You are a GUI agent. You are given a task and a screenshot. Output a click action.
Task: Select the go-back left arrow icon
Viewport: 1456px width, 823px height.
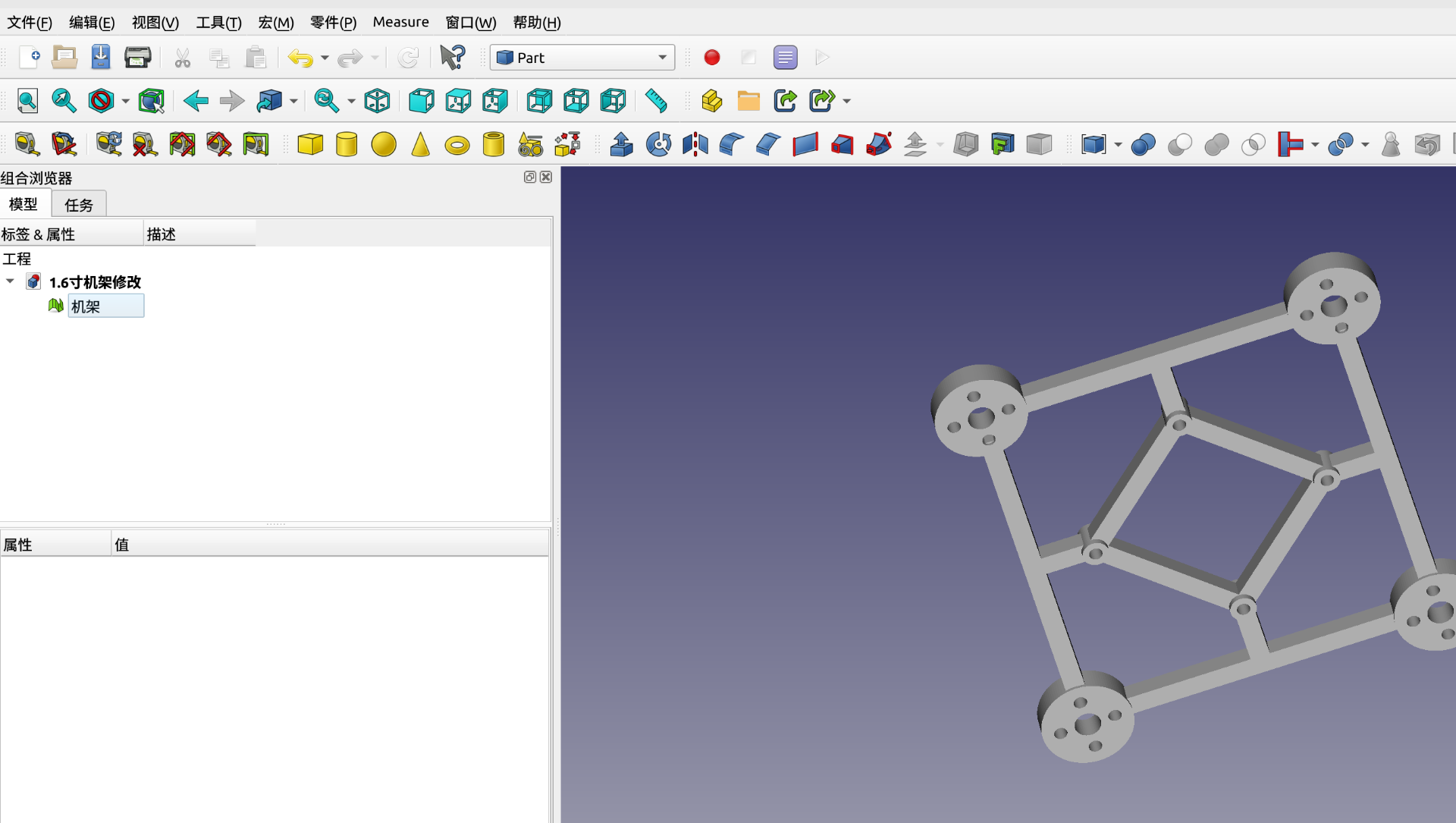click(196, 101)
